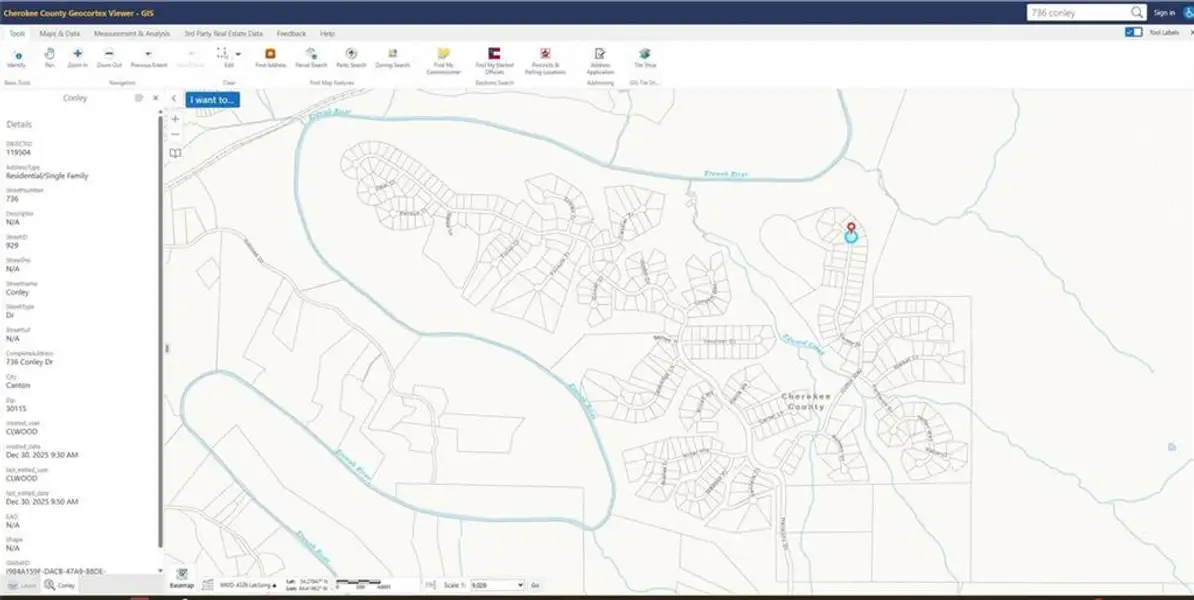
Task: Launch the Parcel Search tool
Action: click(311, 58)
